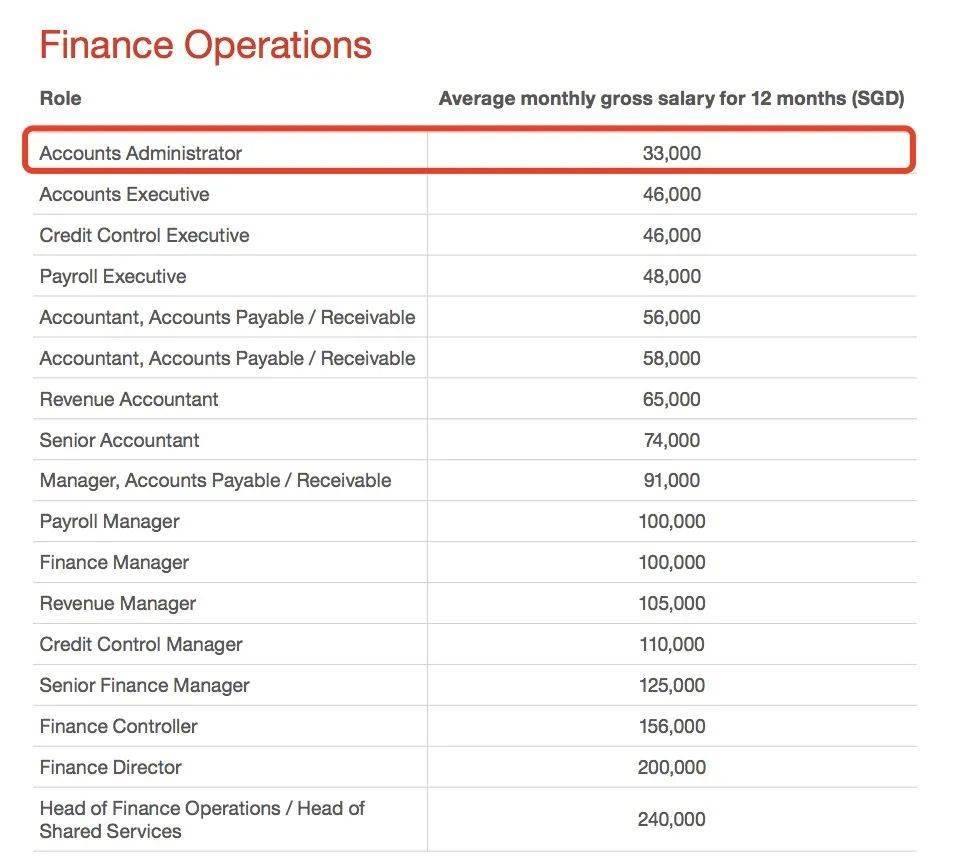Viewport: 972px width, 862px height.
Task: Select the Accounts Executive role
Action: point(124,195)
